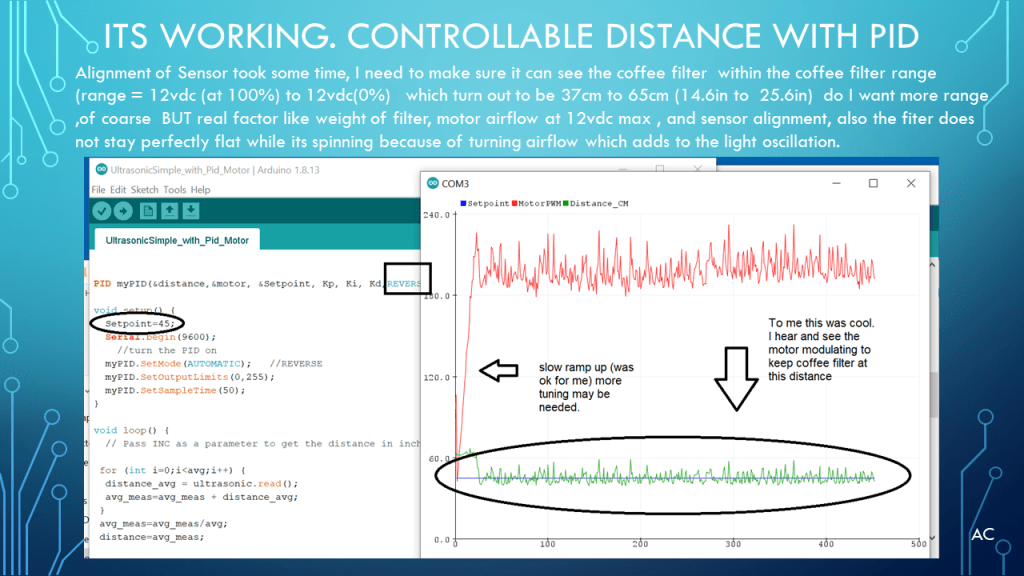Click the Arduino logo in the IDE title bar
The height and width of the screenshot is (576, 1024).
(99, 168)
